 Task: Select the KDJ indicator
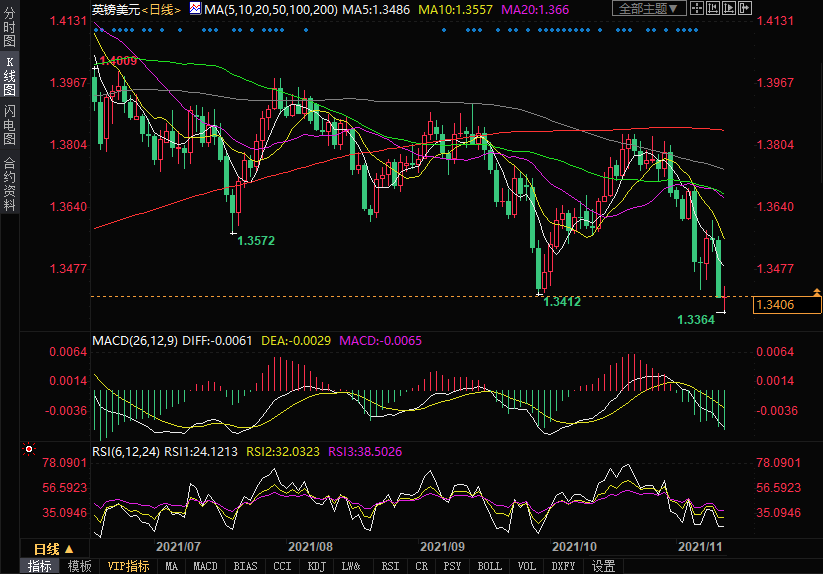tap(316, 566)
